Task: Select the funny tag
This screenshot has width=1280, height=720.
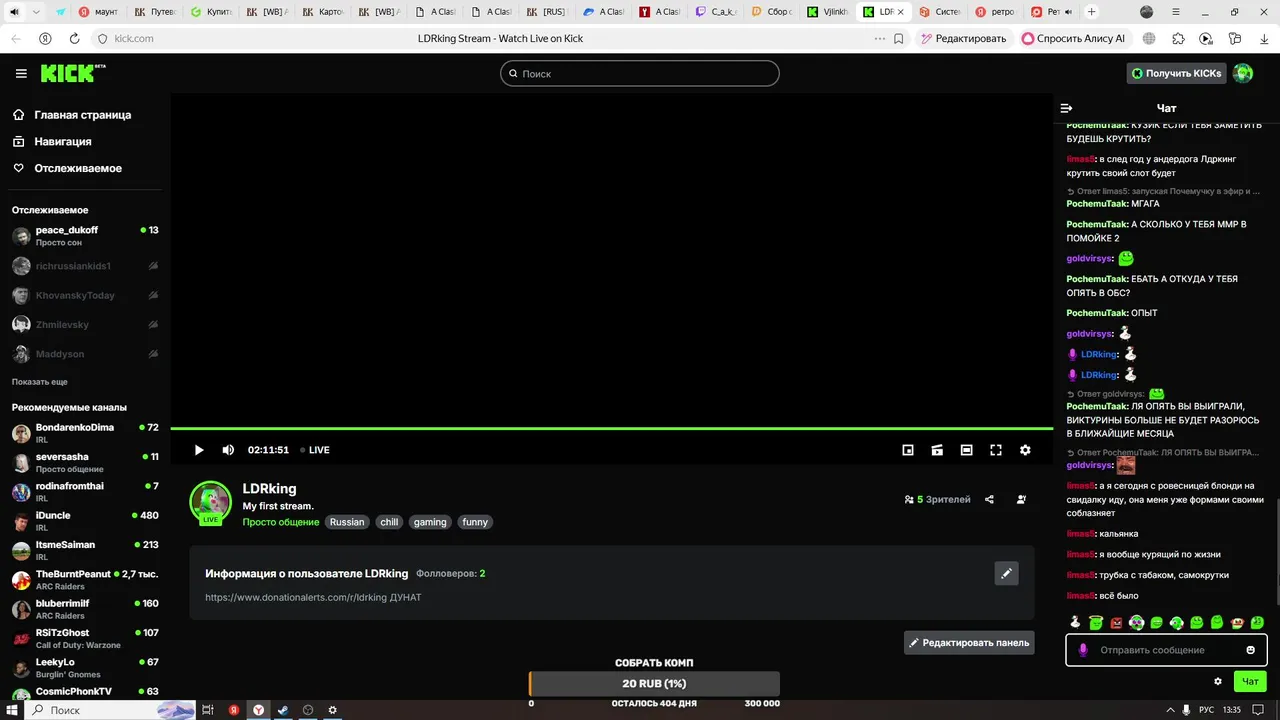Action: [x=475, y=522]
